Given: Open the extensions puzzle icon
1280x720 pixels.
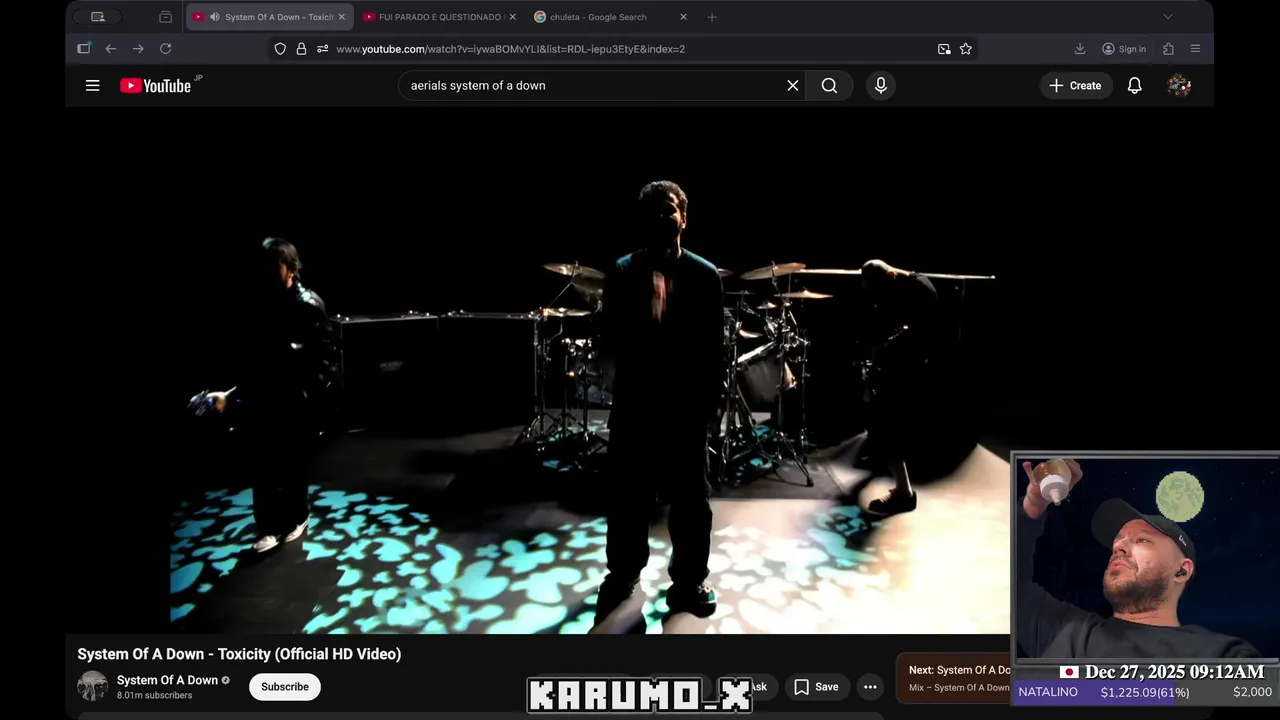Looking at the screenshot, I should pos(1168,49).
